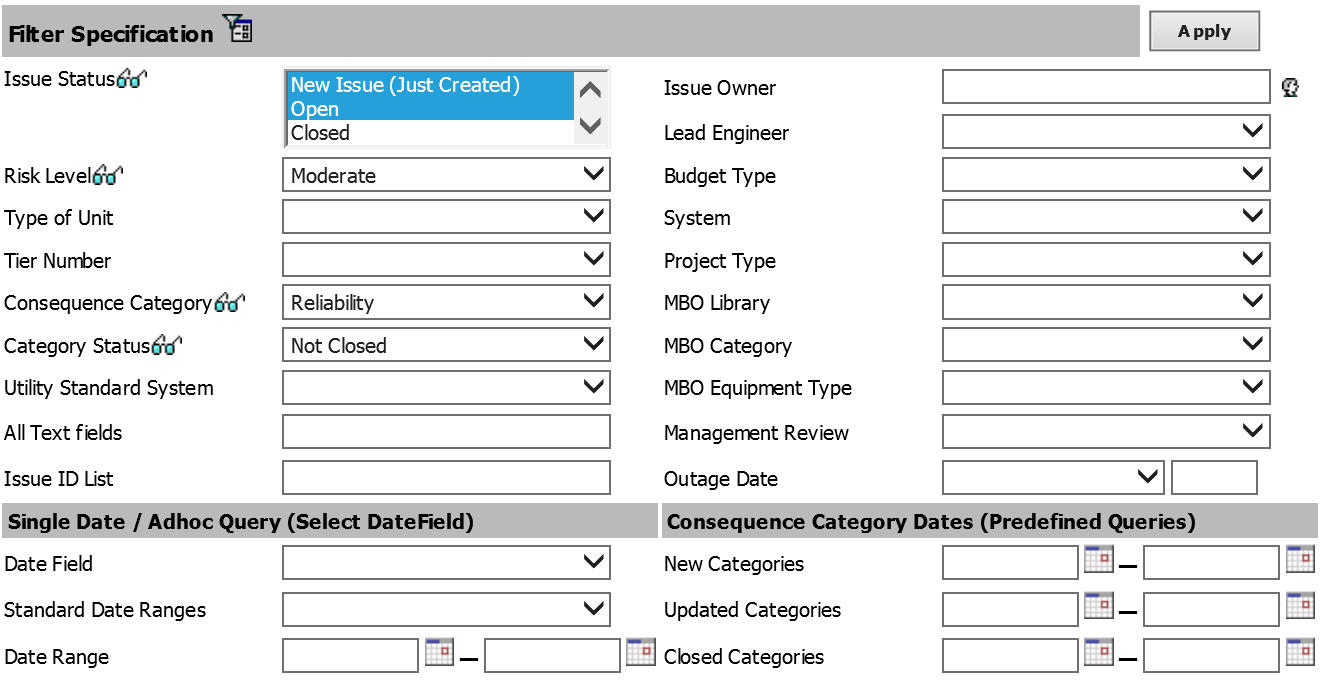Open the MBO Library dropdown

[1106, 302]
